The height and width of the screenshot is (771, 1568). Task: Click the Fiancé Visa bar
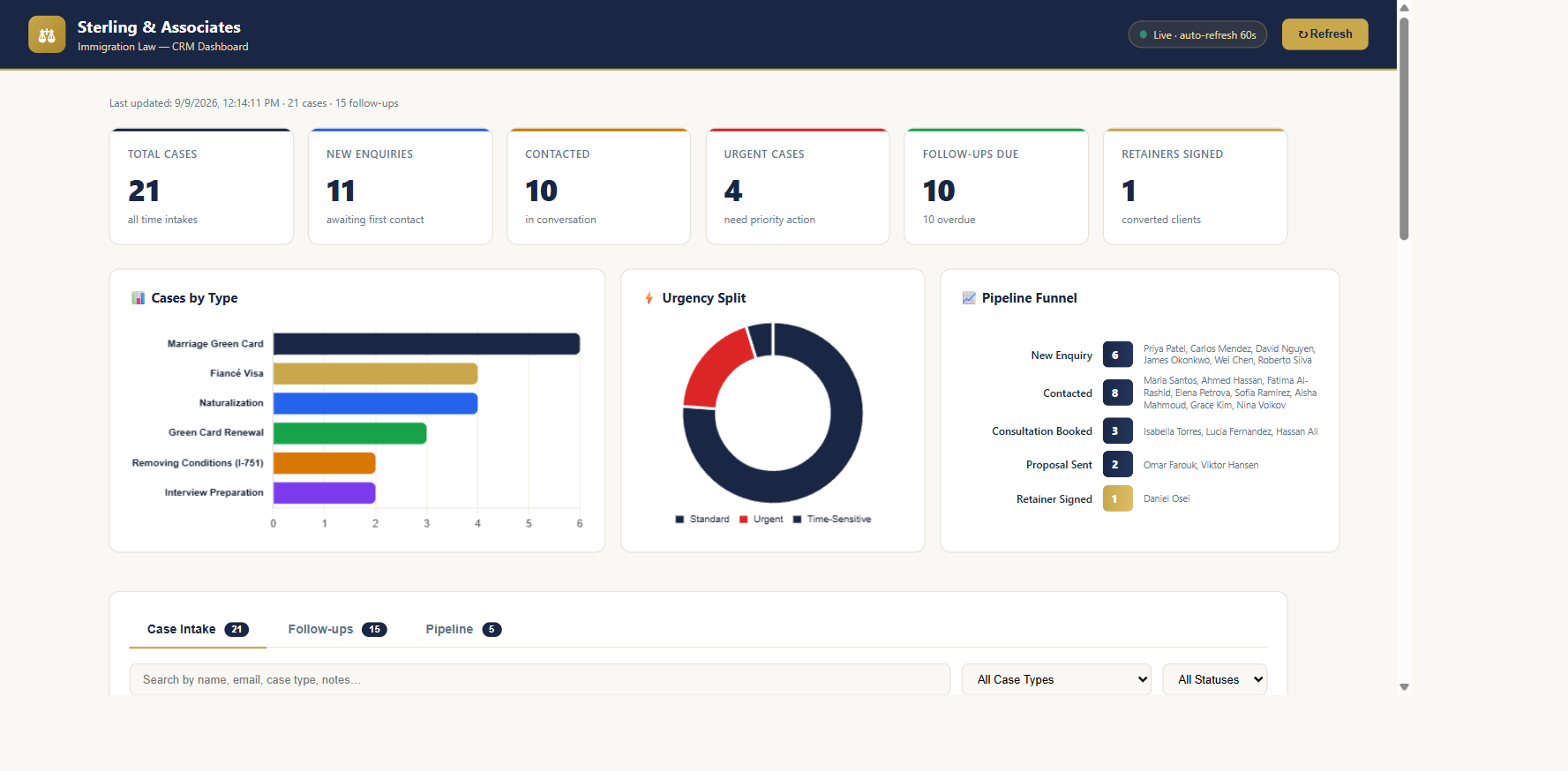coord(375,374)
